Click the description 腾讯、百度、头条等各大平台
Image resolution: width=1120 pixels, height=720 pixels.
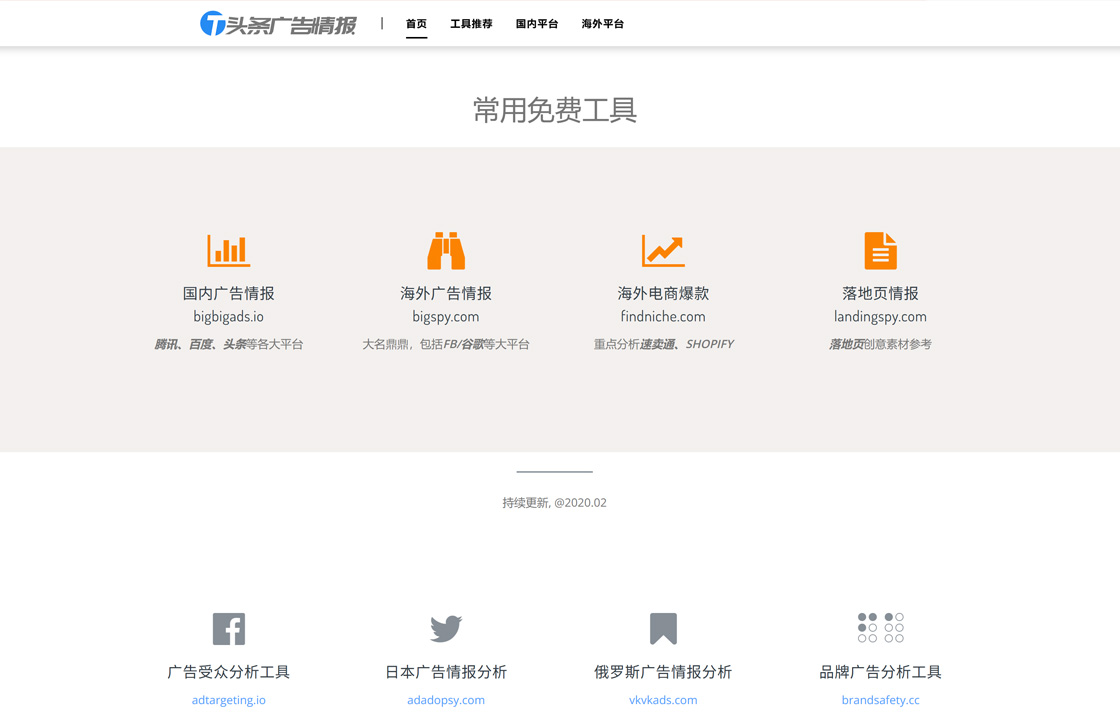point(229,344)
